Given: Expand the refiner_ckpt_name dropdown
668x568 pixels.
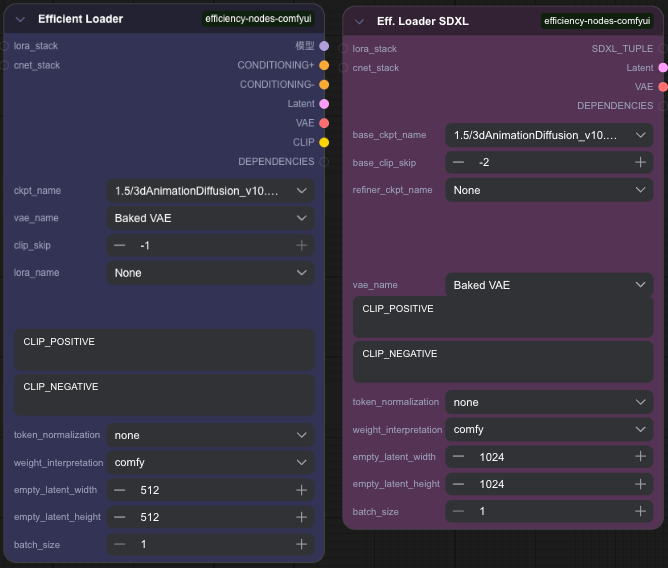Looking at the screenshot, I should 549,190.
